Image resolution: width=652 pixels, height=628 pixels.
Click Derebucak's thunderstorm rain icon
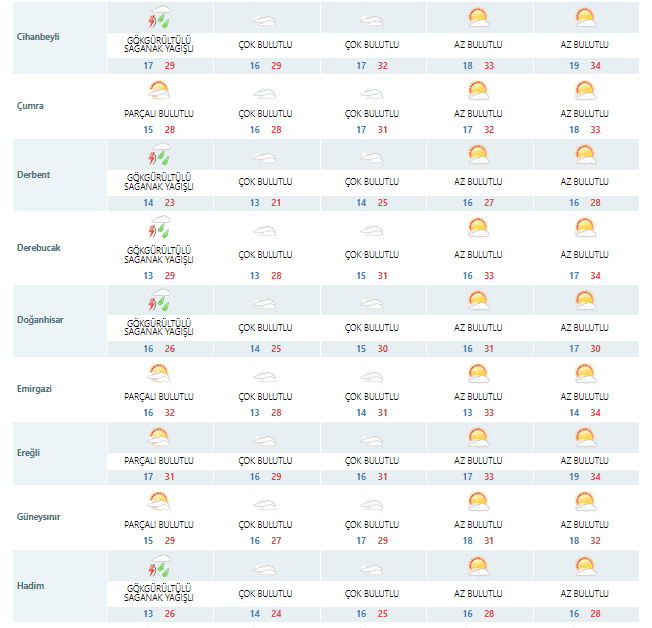(159, 229)
